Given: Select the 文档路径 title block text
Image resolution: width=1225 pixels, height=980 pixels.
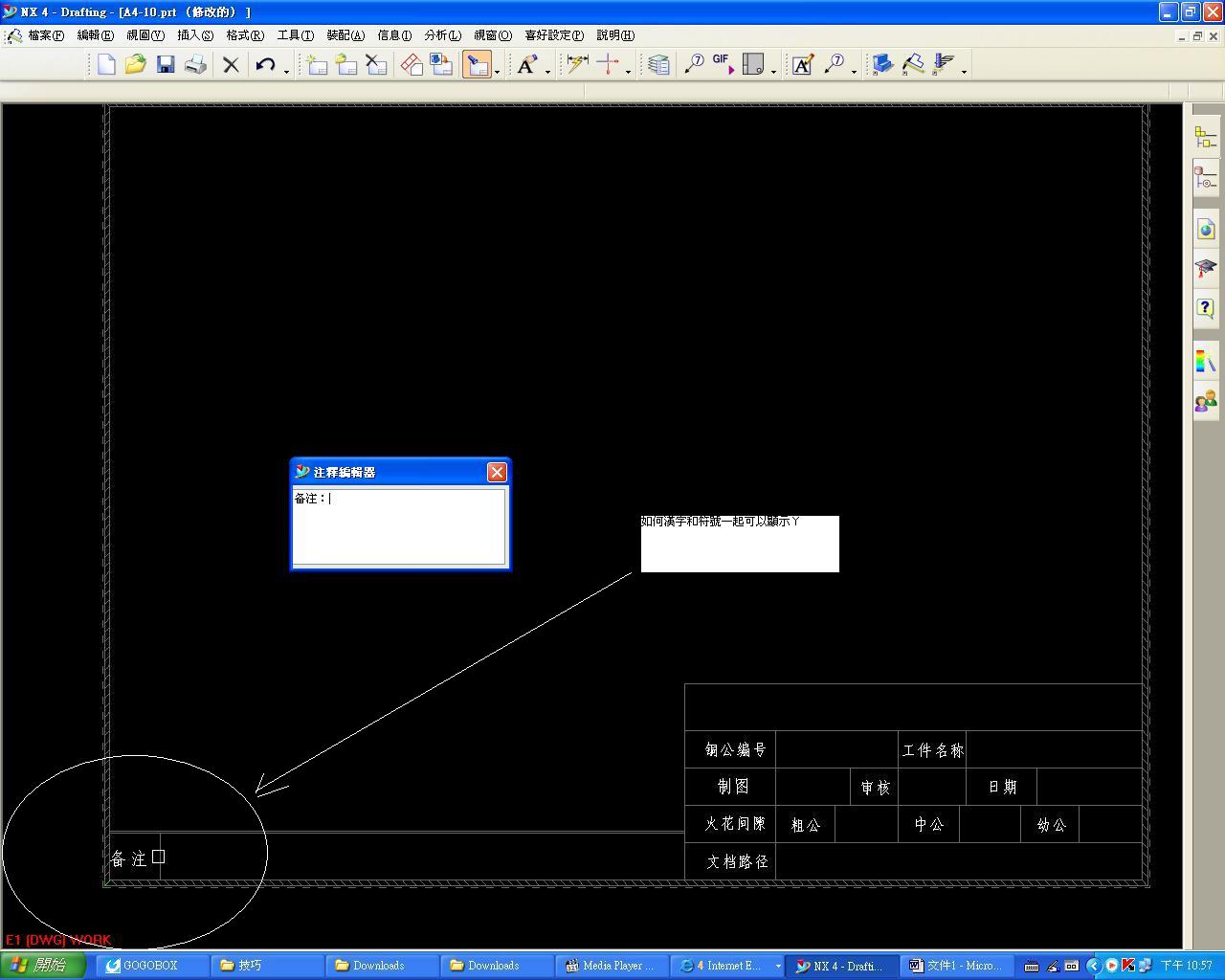Looking at the screenshot, I should (737, 861).
